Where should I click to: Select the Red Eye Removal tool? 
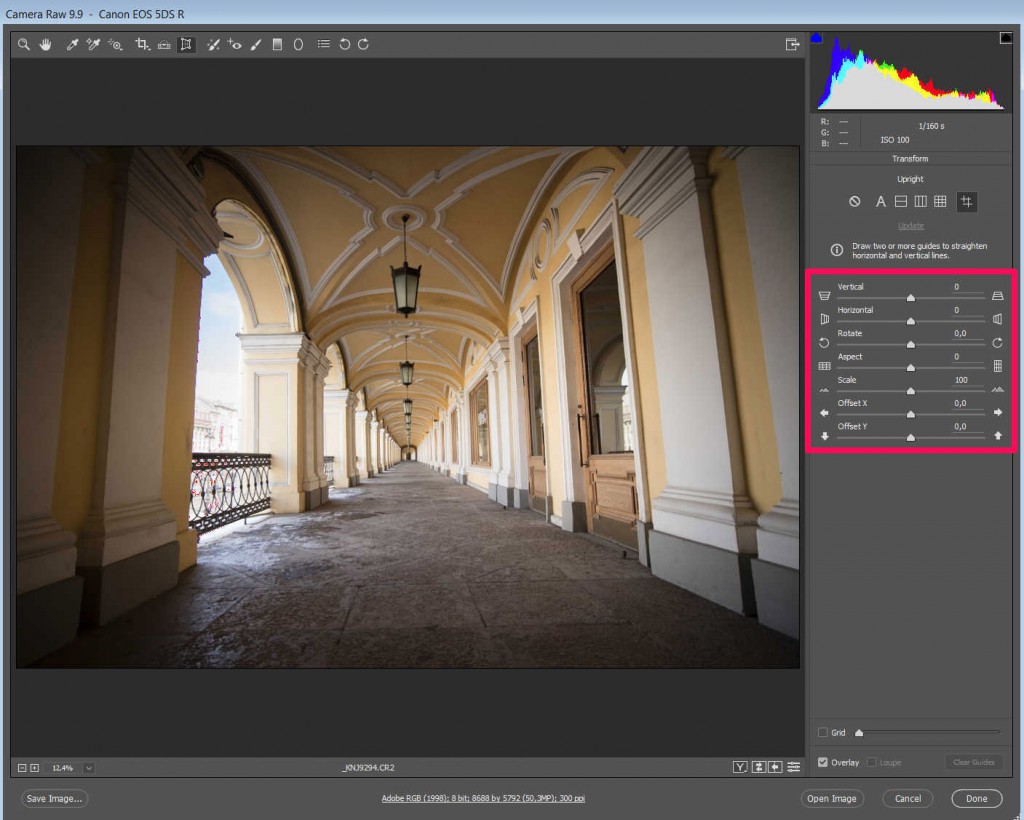click(234, 45)
